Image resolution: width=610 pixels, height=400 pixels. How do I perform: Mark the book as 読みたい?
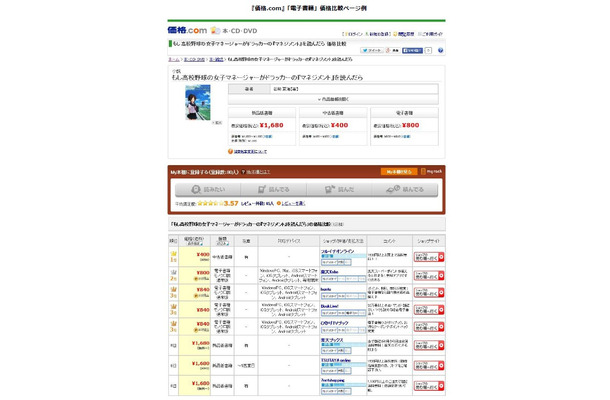pyautogui.click(x=208, y=189)
